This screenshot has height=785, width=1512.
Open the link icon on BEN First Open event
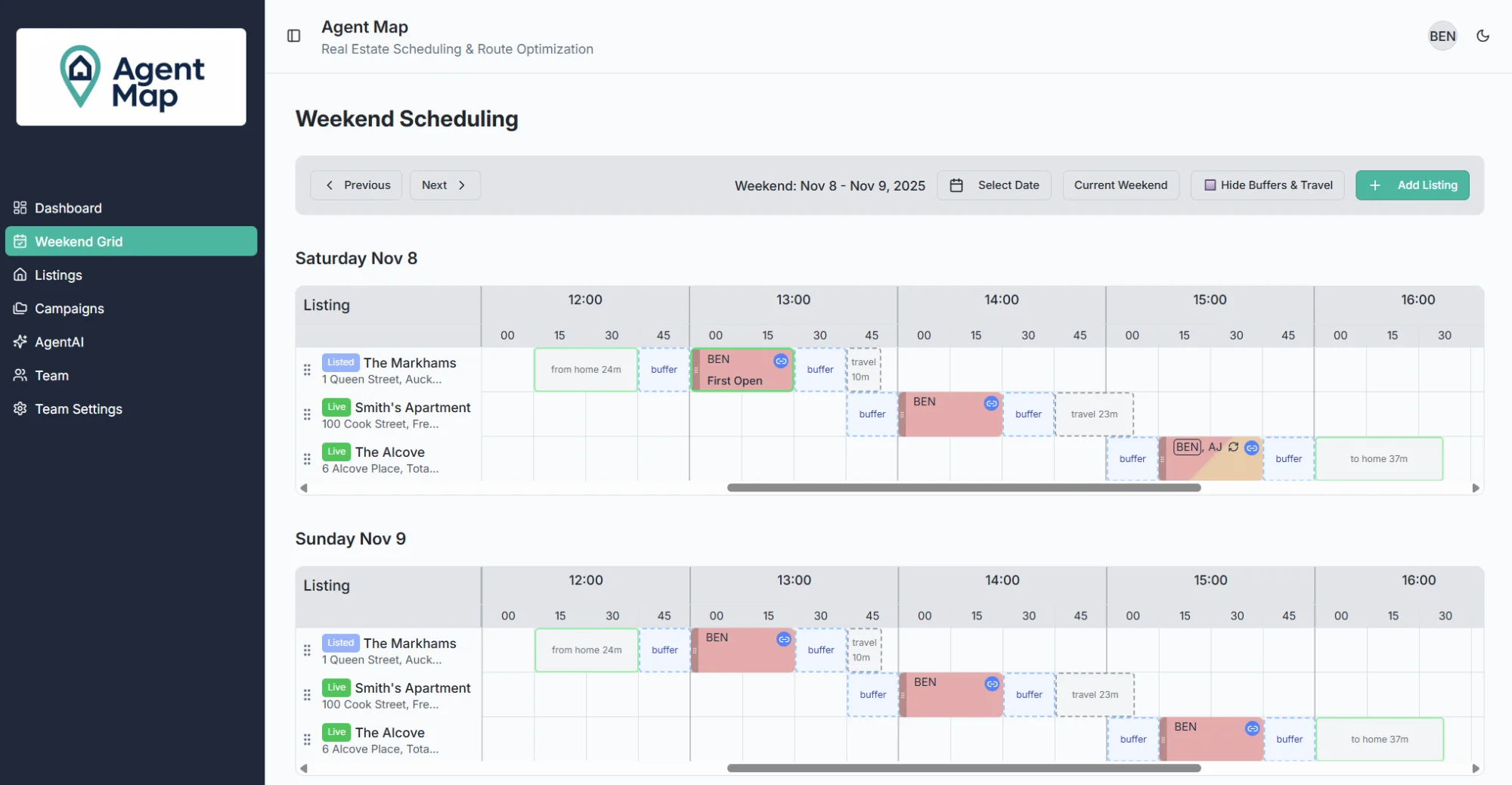[780, 361]
